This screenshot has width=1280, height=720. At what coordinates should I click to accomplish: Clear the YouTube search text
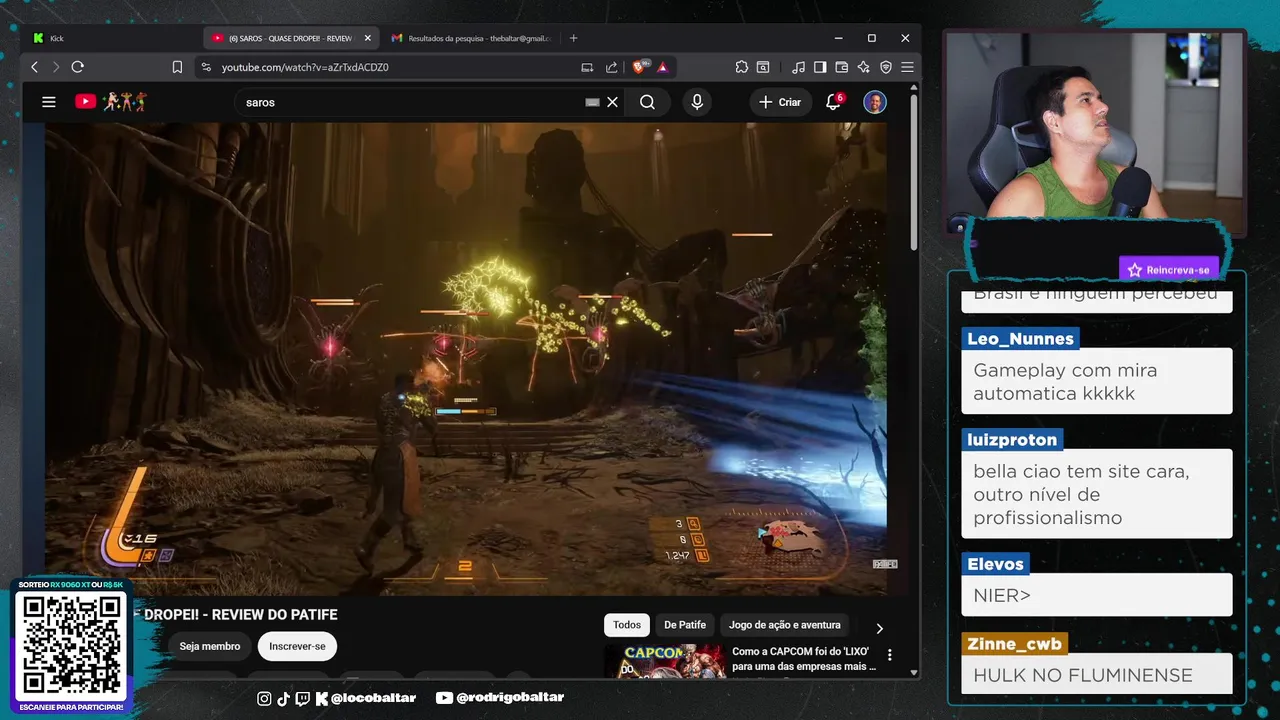coord(613,102)
